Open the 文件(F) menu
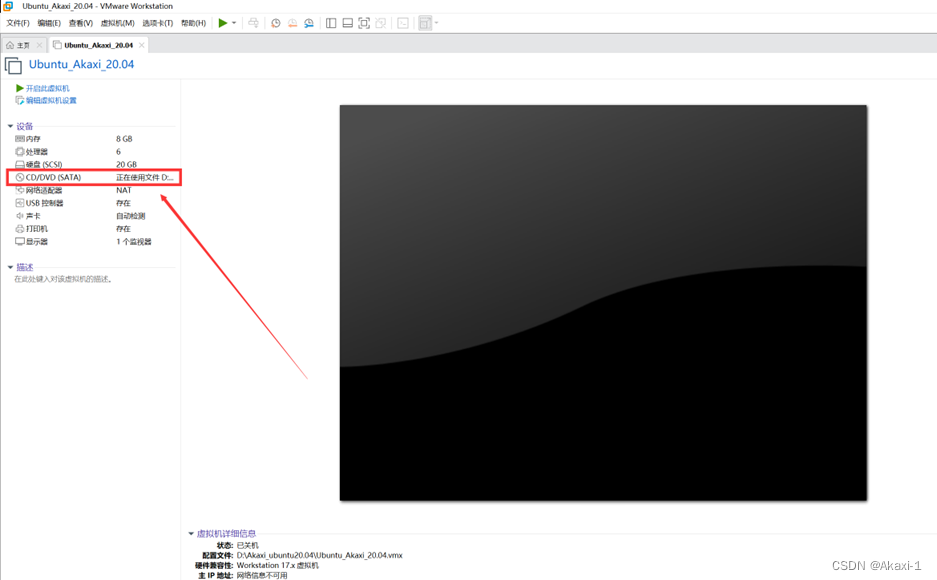The image size is (937, 580). 18,23
